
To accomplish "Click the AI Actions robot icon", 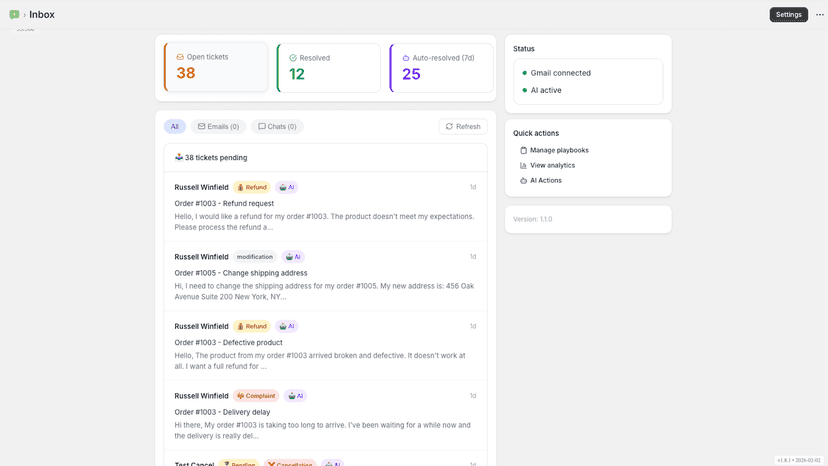I will [523, 180].
